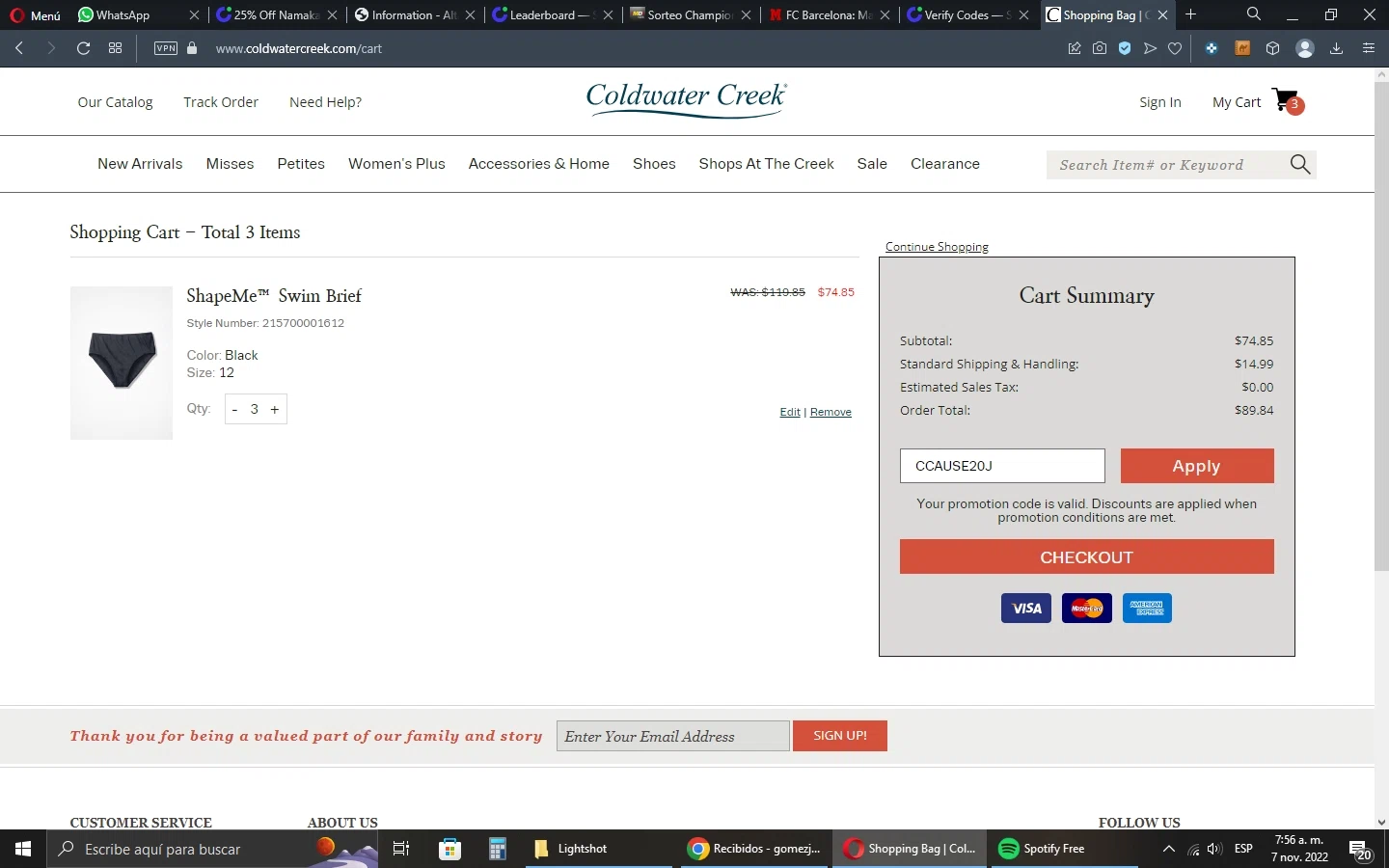
Task: Open Microsoft Store from the taskbar
Action: pos(449,849)
